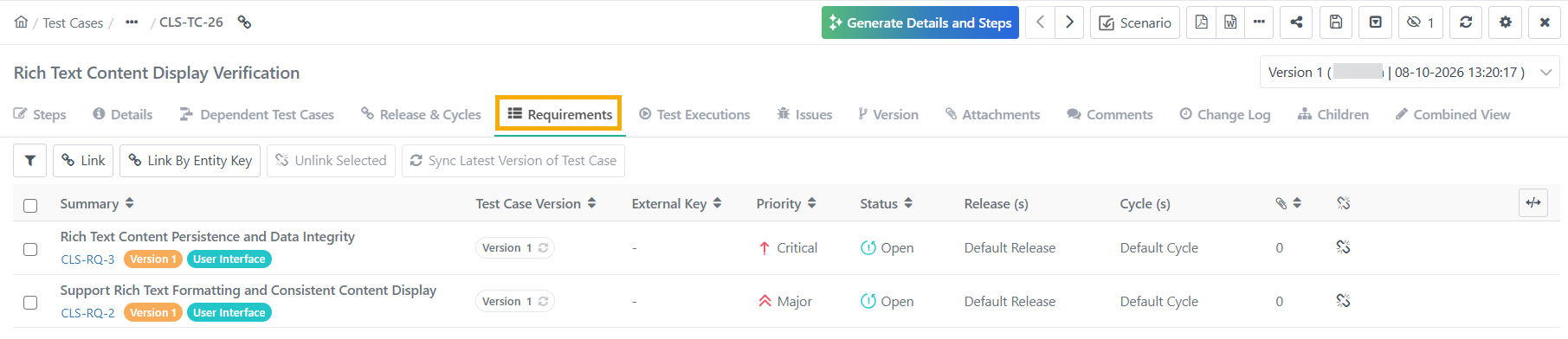Click Rich Text Content Persistence summary
Image resolution: width=1568 pixels, height=339 pixels.
coord(208,237)
